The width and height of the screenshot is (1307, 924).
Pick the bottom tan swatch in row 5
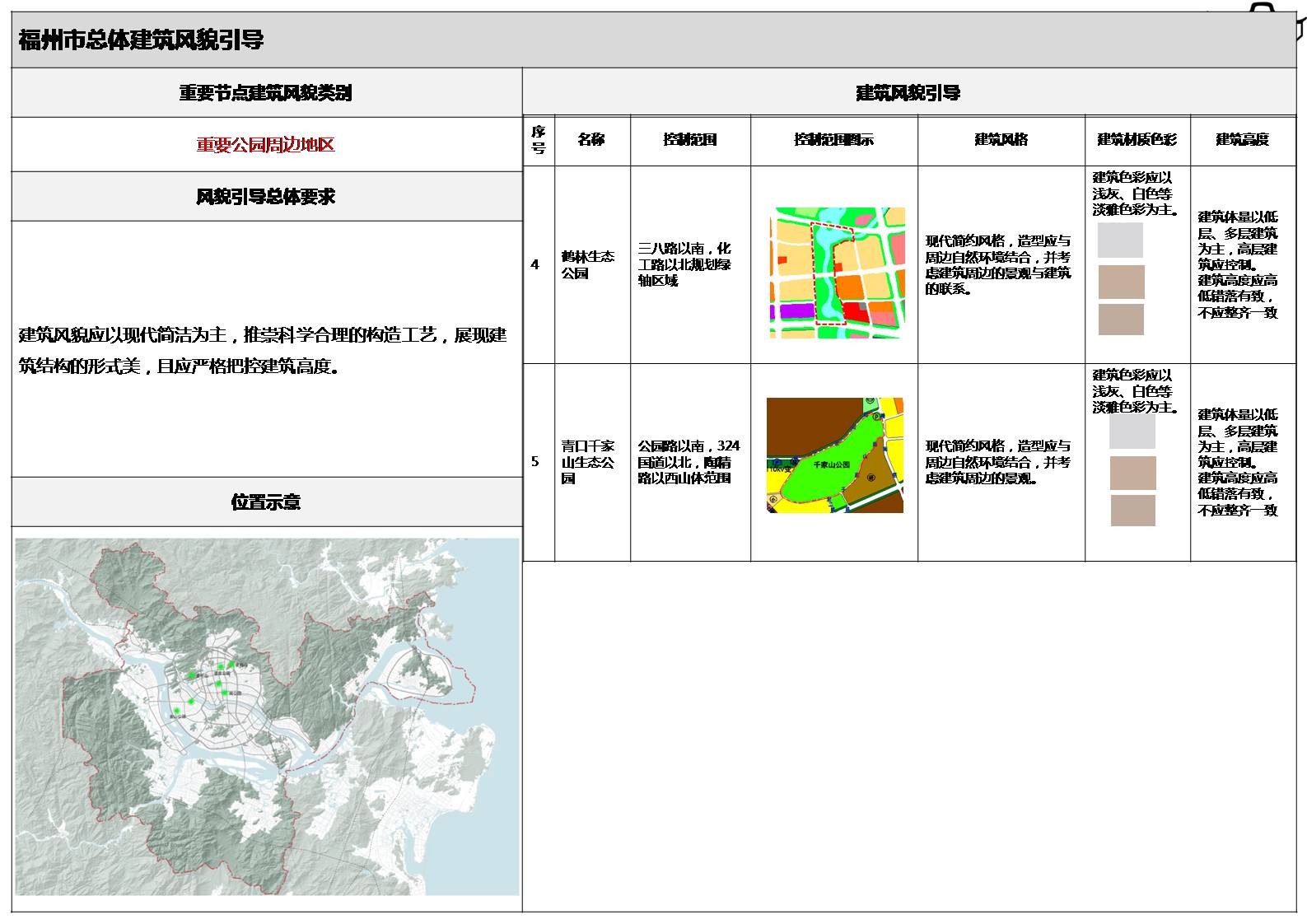point(1132,511)
